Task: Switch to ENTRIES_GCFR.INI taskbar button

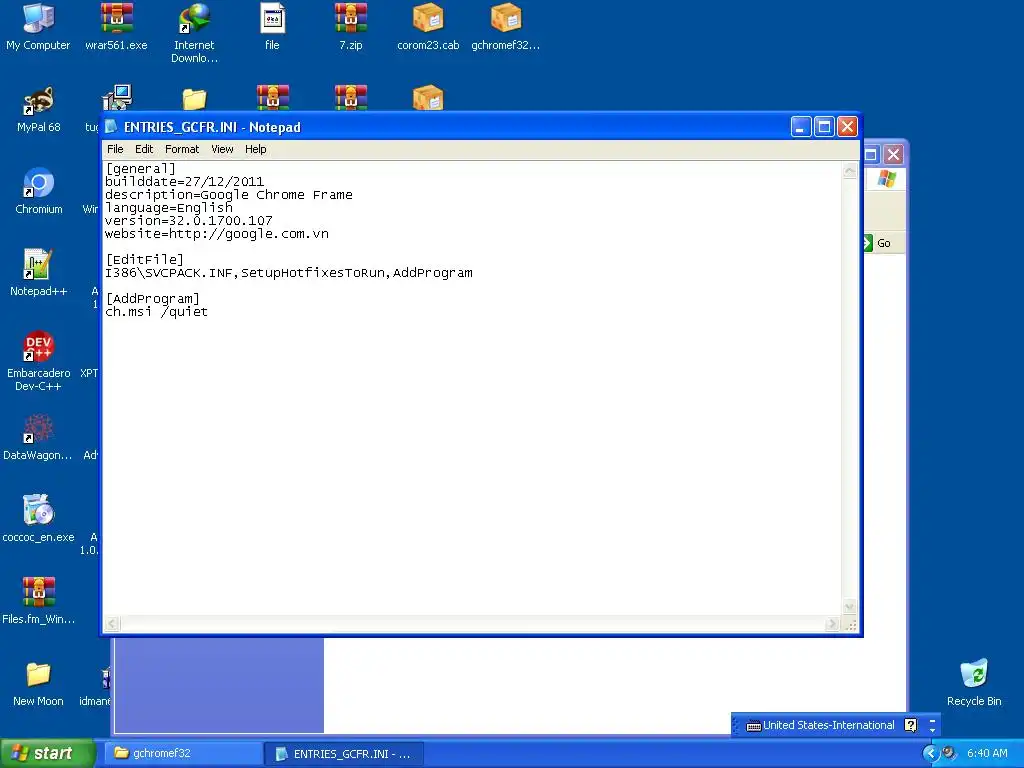Action: pos(344,754)
